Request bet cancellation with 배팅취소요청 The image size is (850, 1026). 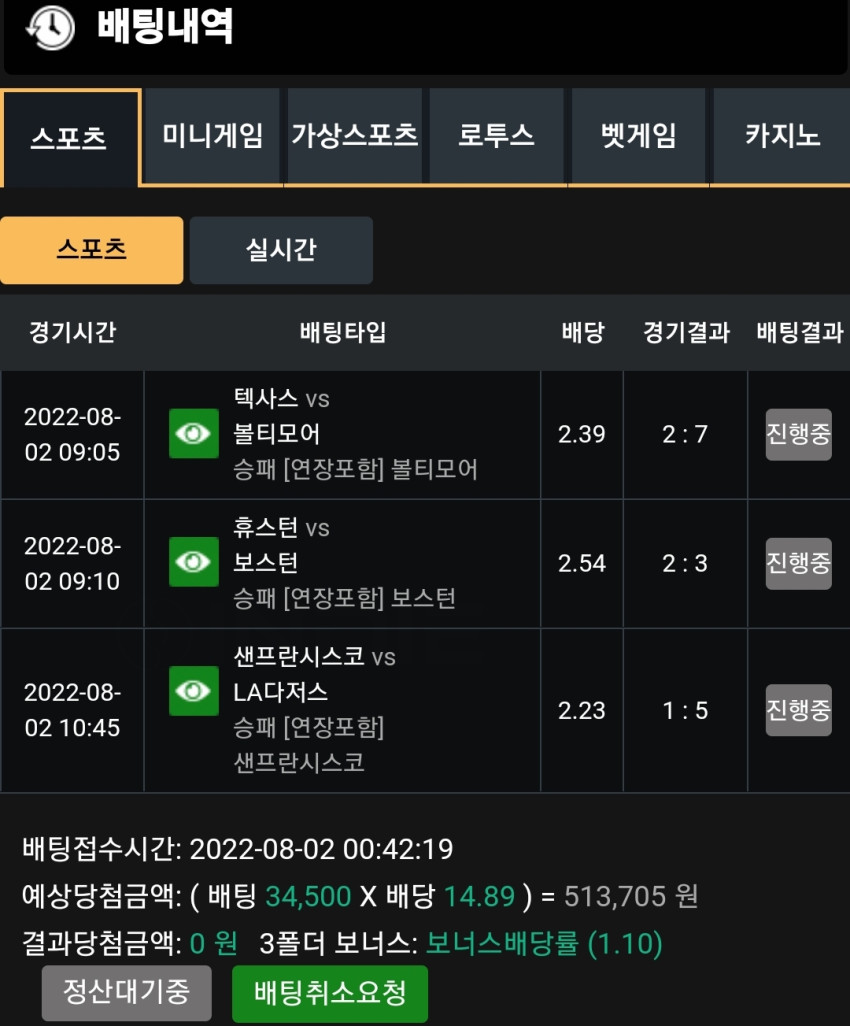click(x=330, y=993)
